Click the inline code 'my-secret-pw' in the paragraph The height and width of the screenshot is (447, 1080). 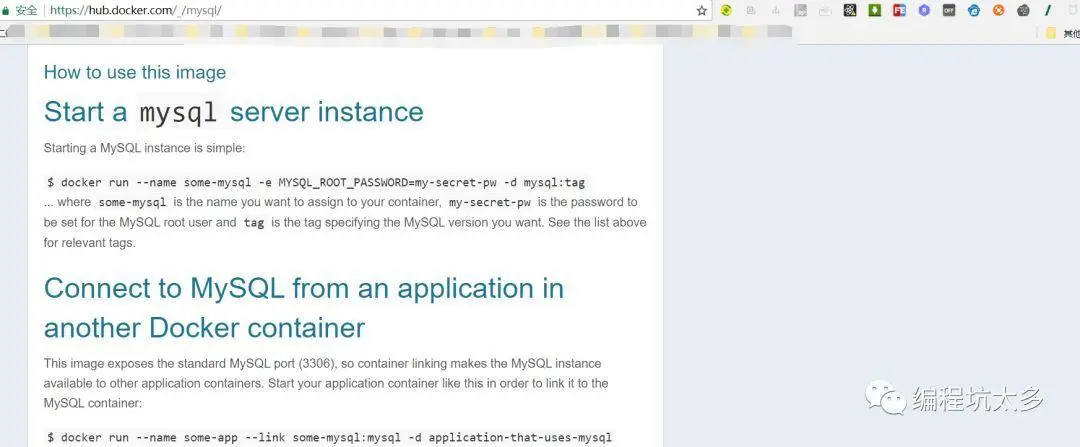point(490,202)
